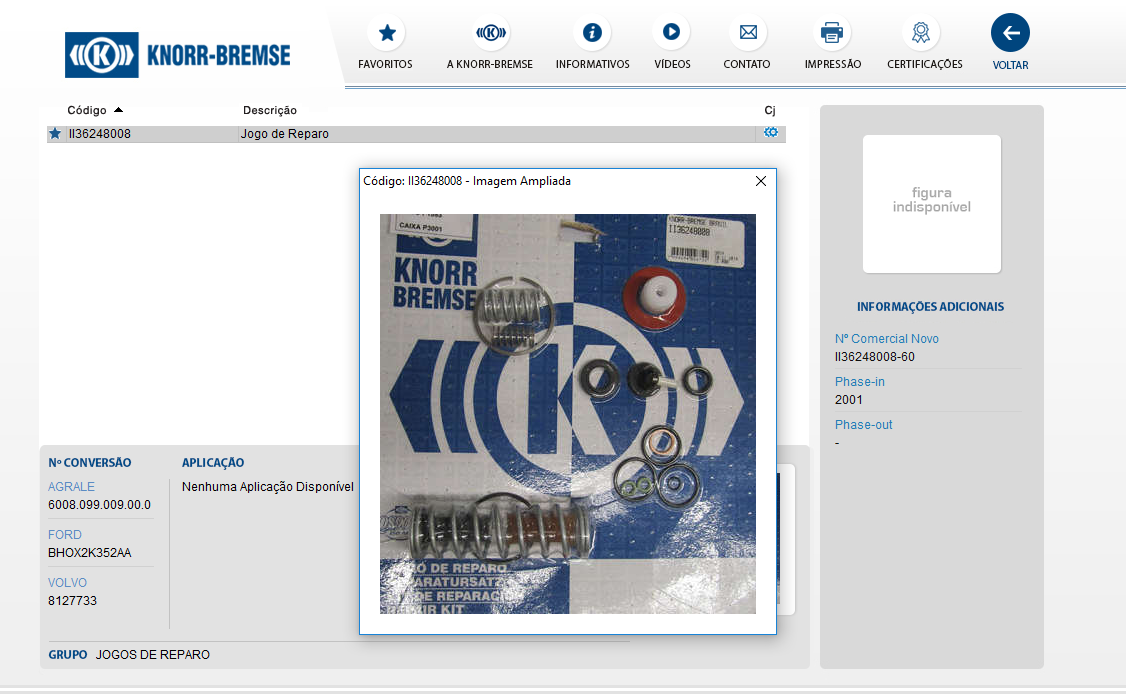Click the Contato envelope icon

pos(747,33)
